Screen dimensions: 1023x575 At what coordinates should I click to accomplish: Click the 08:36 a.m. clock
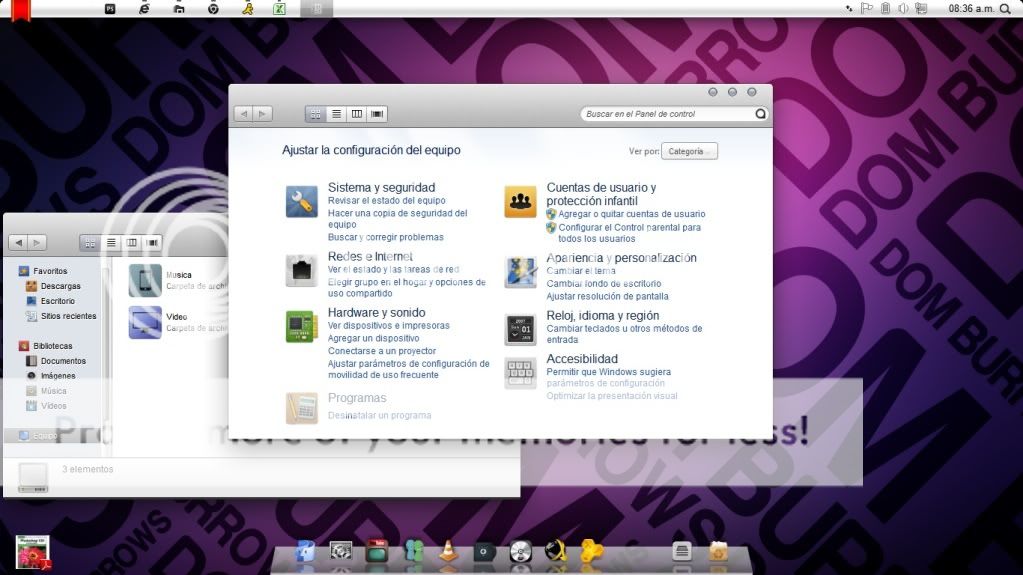pyautogui.click(x=971, y=8)
